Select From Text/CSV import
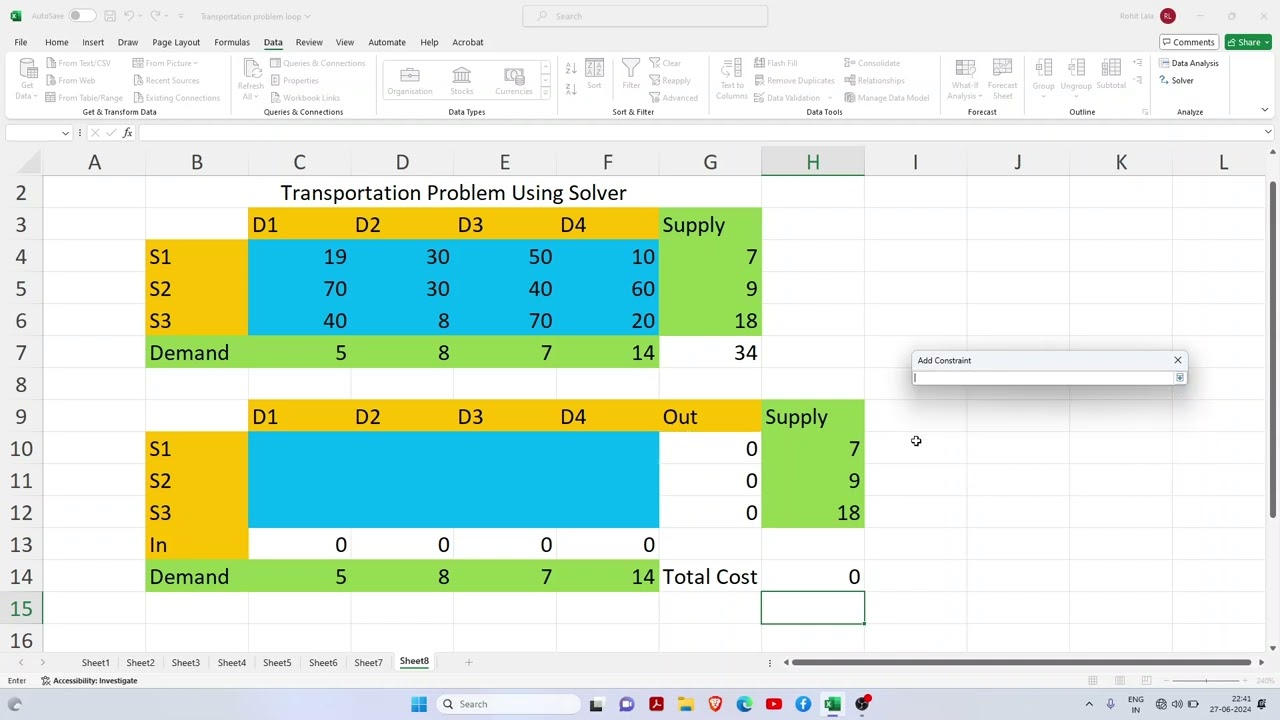The height and width of the screenshot is (720, 1280). (78, 63)
